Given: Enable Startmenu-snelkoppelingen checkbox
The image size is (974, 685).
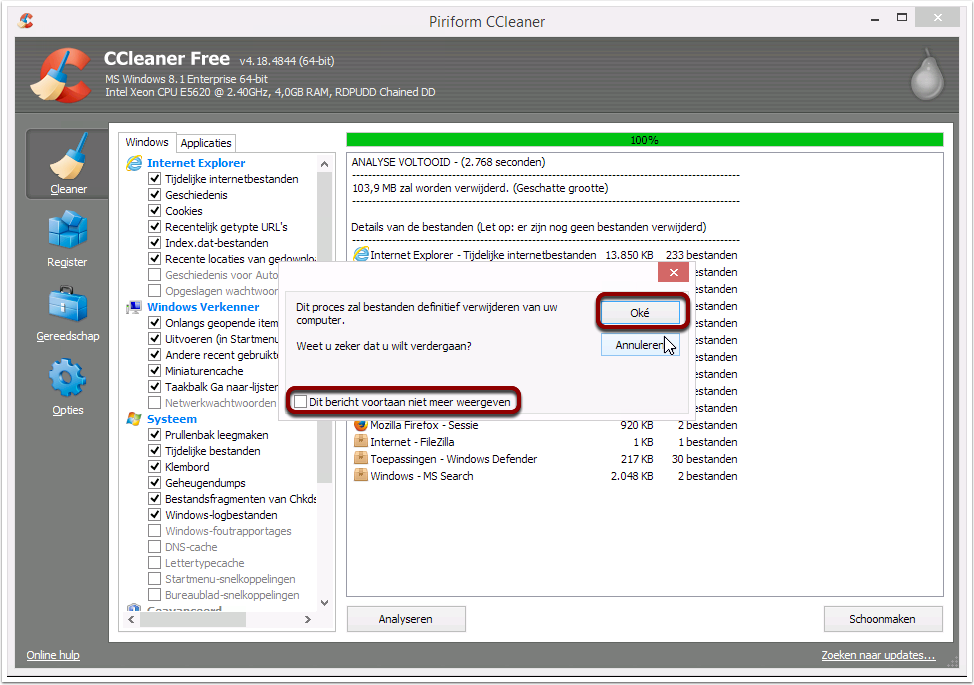Looking at the screenshot, I should [155, 578].
